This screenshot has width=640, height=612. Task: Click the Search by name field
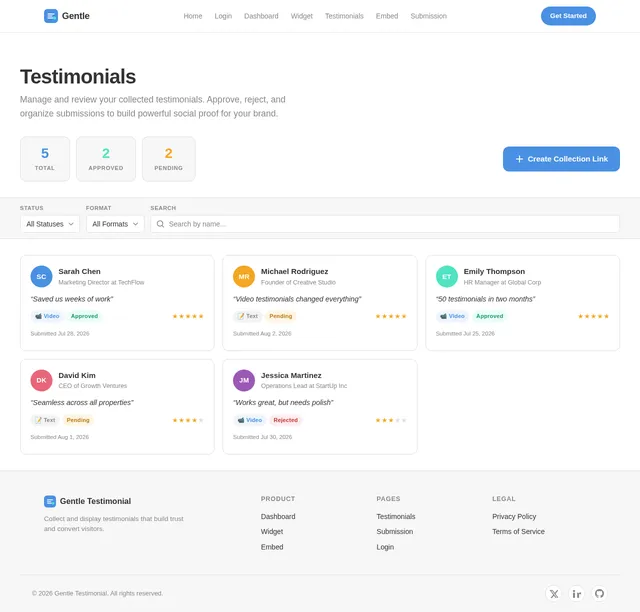pyautogui.click(x=385, y=224)
